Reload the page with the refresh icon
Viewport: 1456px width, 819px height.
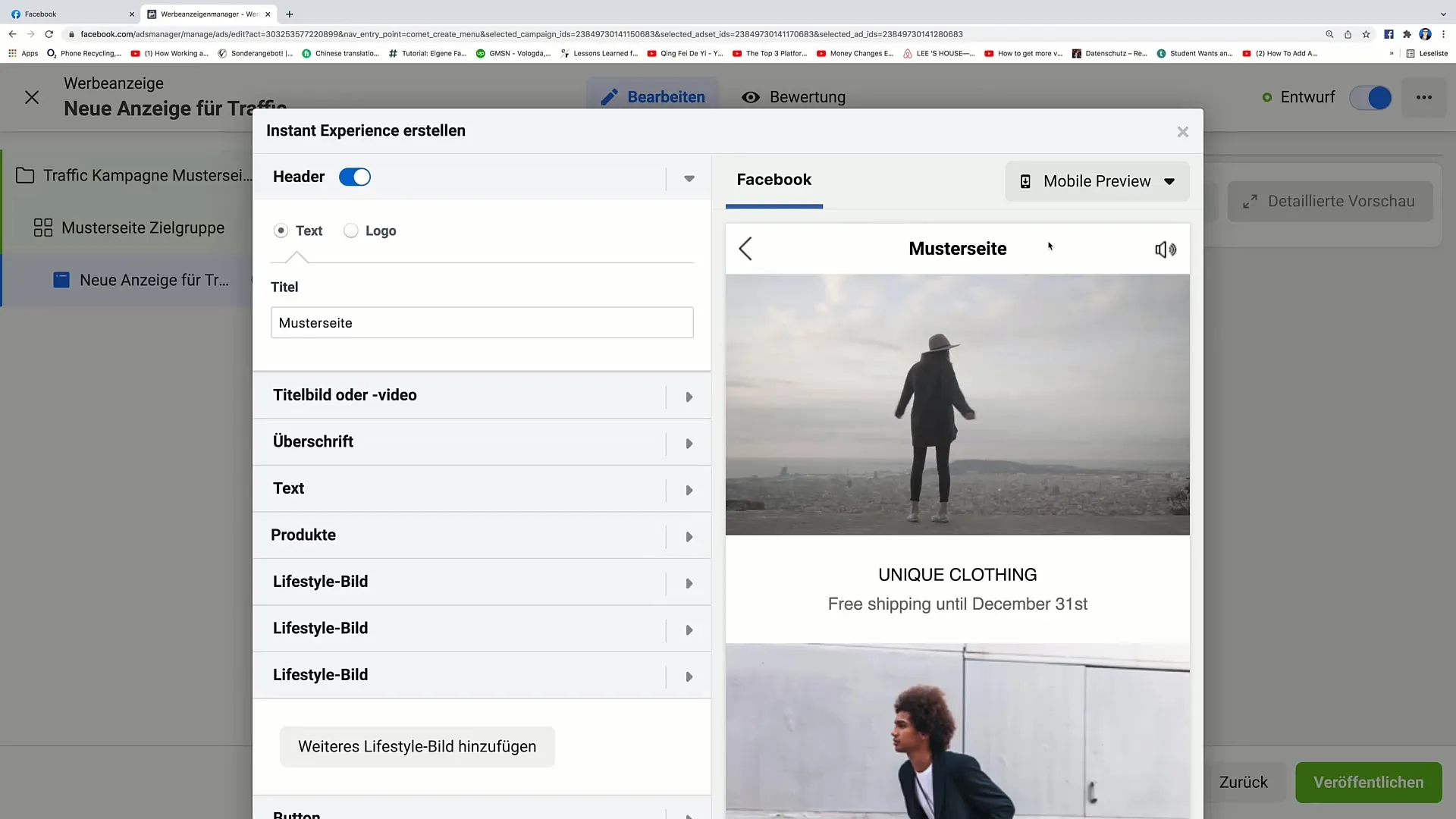[49, 34]
